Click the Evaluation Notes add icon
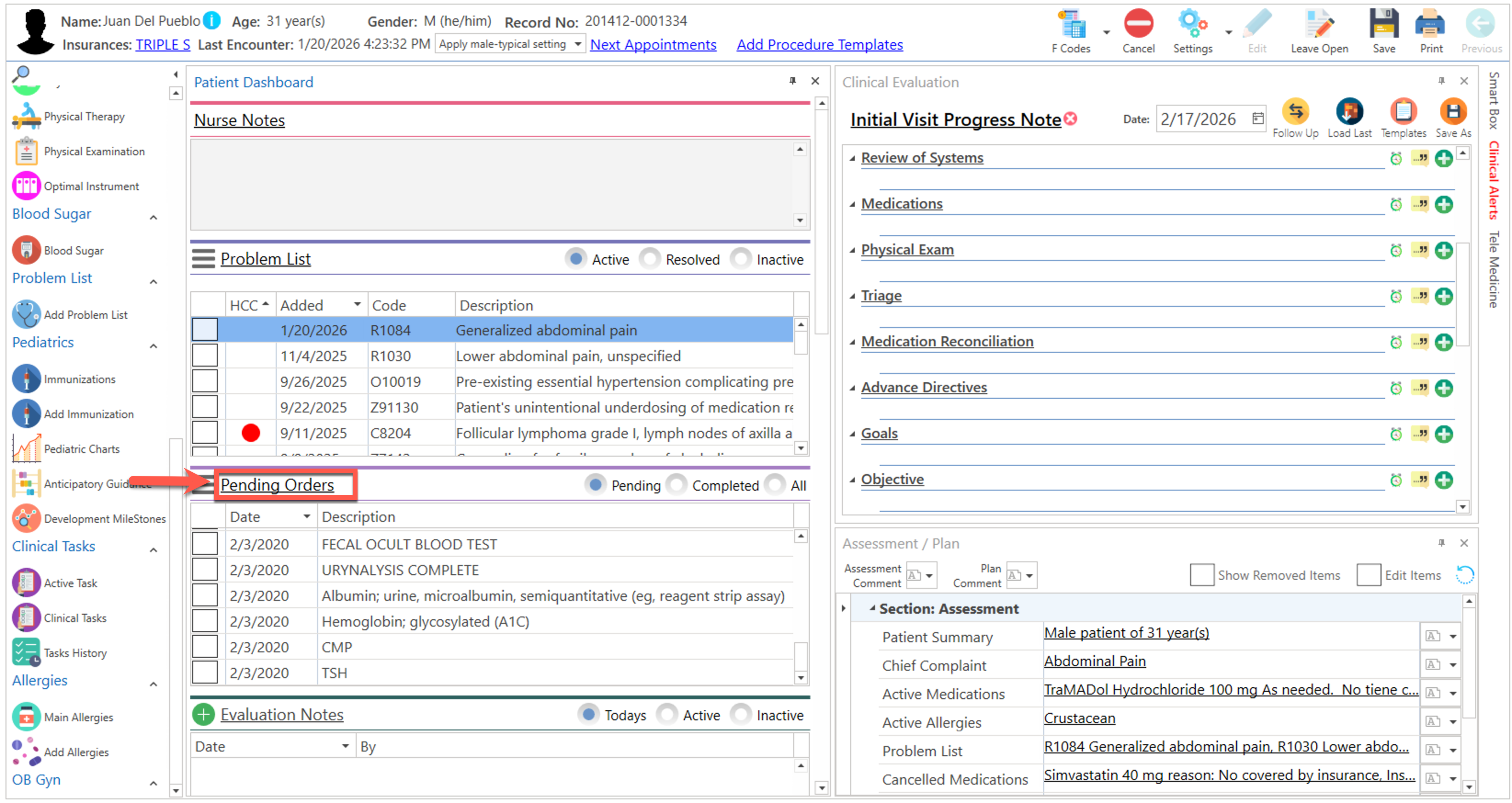 [203, 715]
